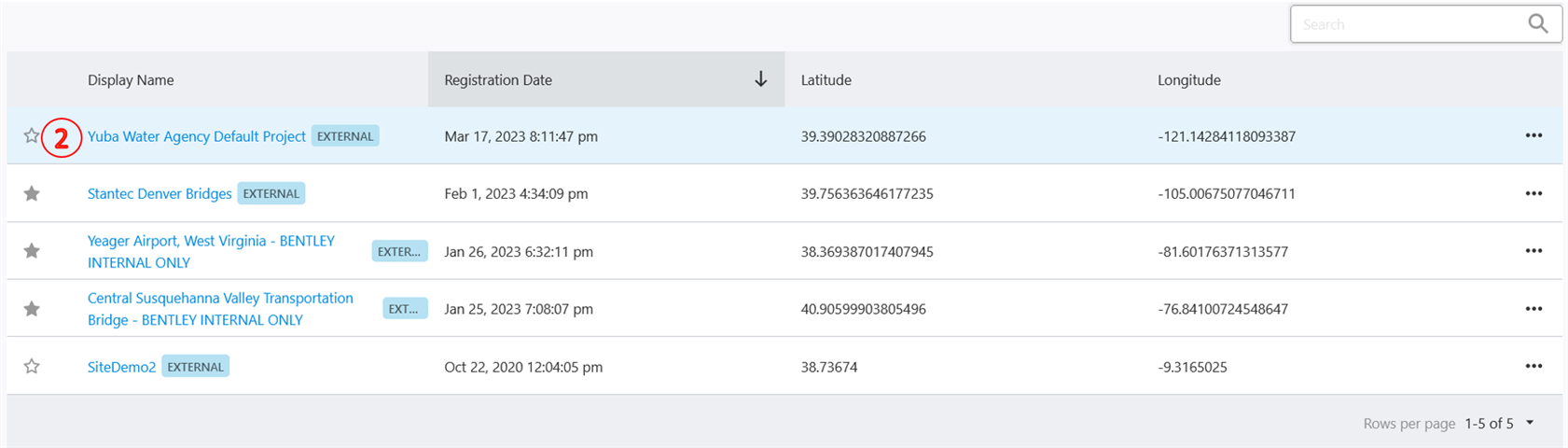Open the SiteDemo2 project link

pos(121,367)
